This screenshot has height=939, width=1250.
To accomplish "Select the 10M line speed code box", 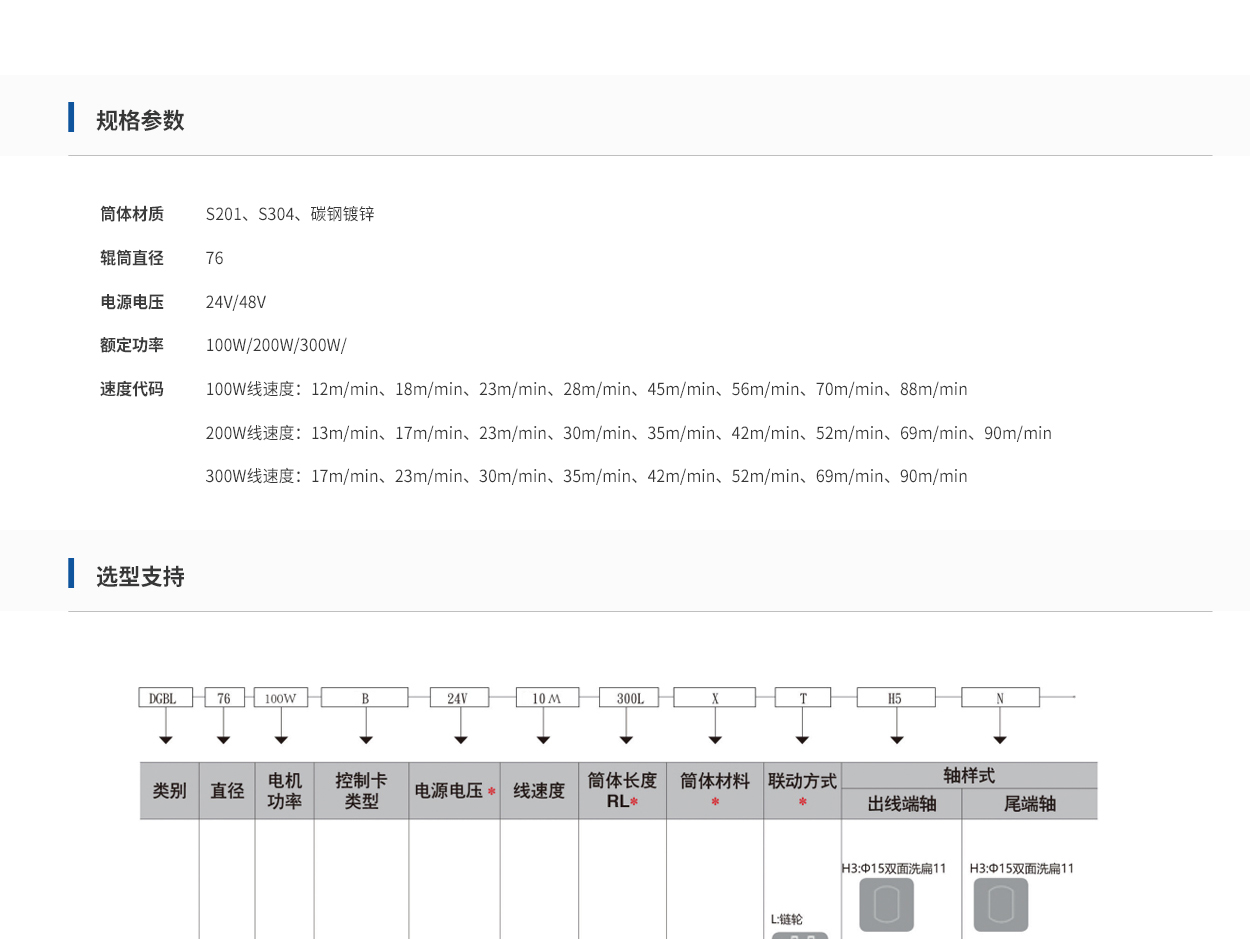I will pyautogui.click(x=547, y=698).
